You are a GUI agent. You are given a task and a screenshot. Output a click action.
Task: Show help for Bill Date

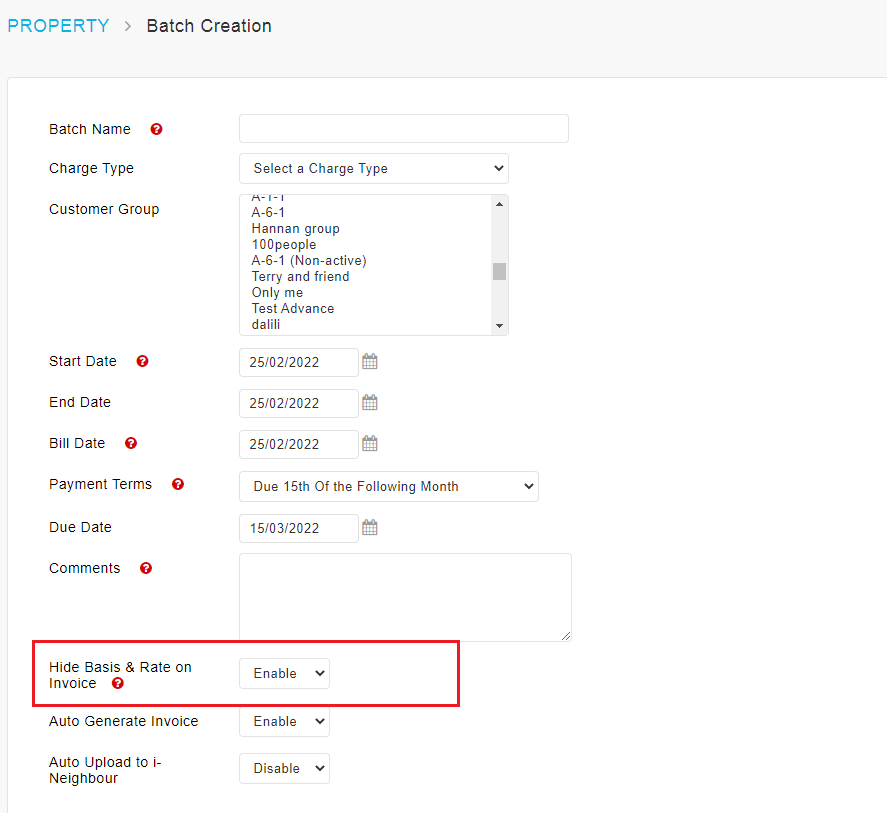pyautogui.click(x=131, y=443)
